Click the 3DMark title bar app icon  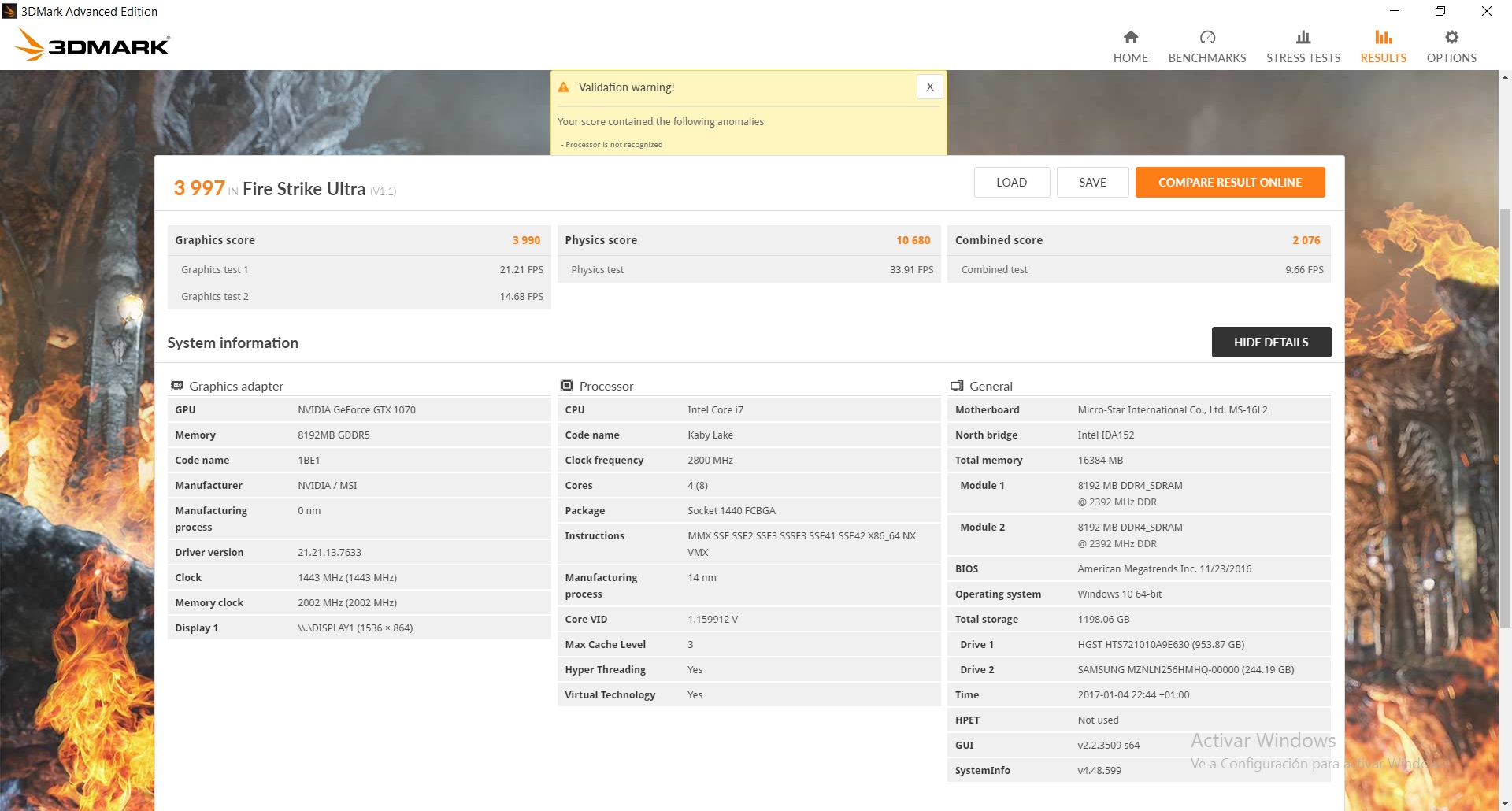(x=9, y=11)
